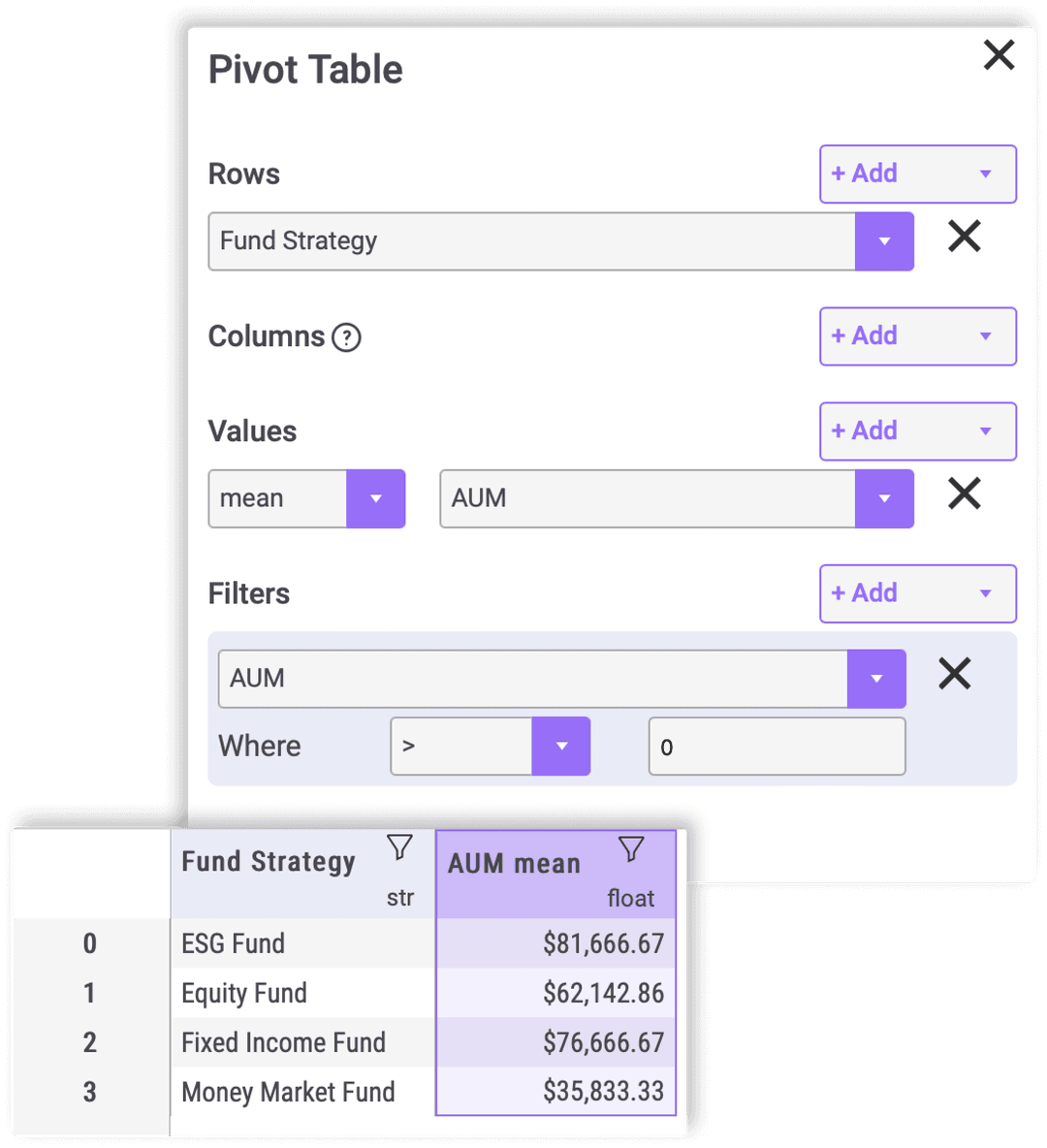Screen dimensions: 1047x1148
Task: Open the AUM value field dropdown
Action: point(884,498)
